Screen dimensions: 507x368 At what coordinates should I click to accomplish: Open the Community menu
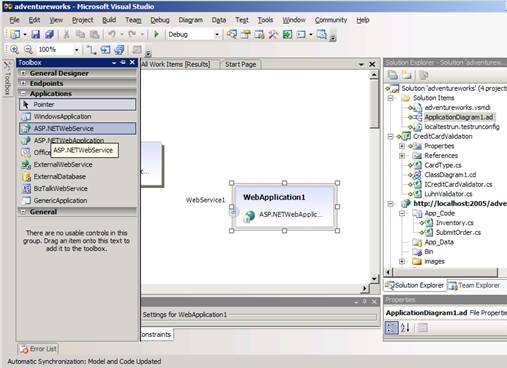pyautogui.click(x=331, y=20)
